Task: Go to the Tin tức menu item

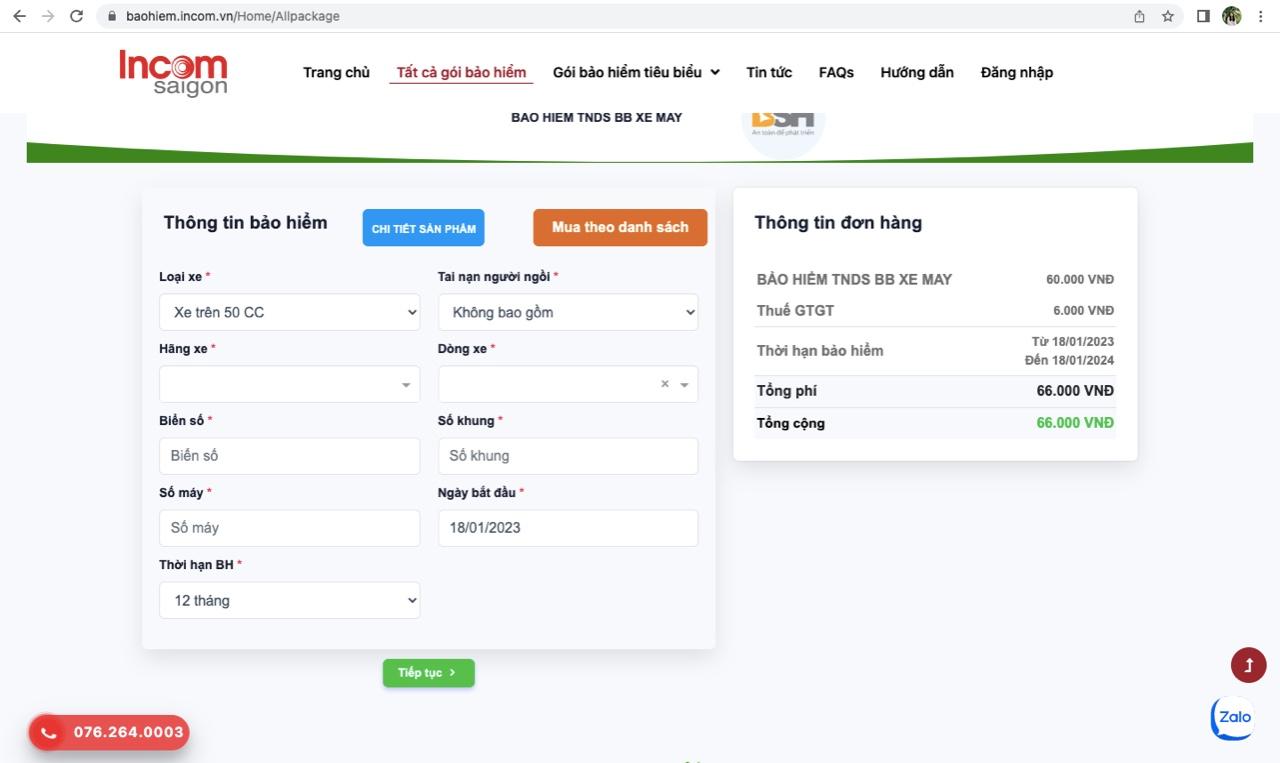Action: (769, 72)
